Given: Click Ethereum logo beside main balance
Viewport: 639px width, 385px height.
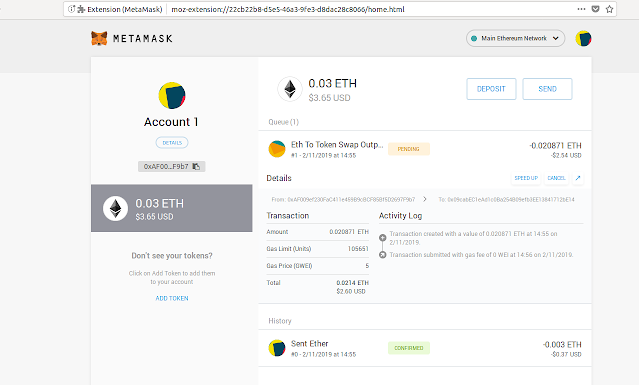Looking at the screenshot, I should click(290, 89).
